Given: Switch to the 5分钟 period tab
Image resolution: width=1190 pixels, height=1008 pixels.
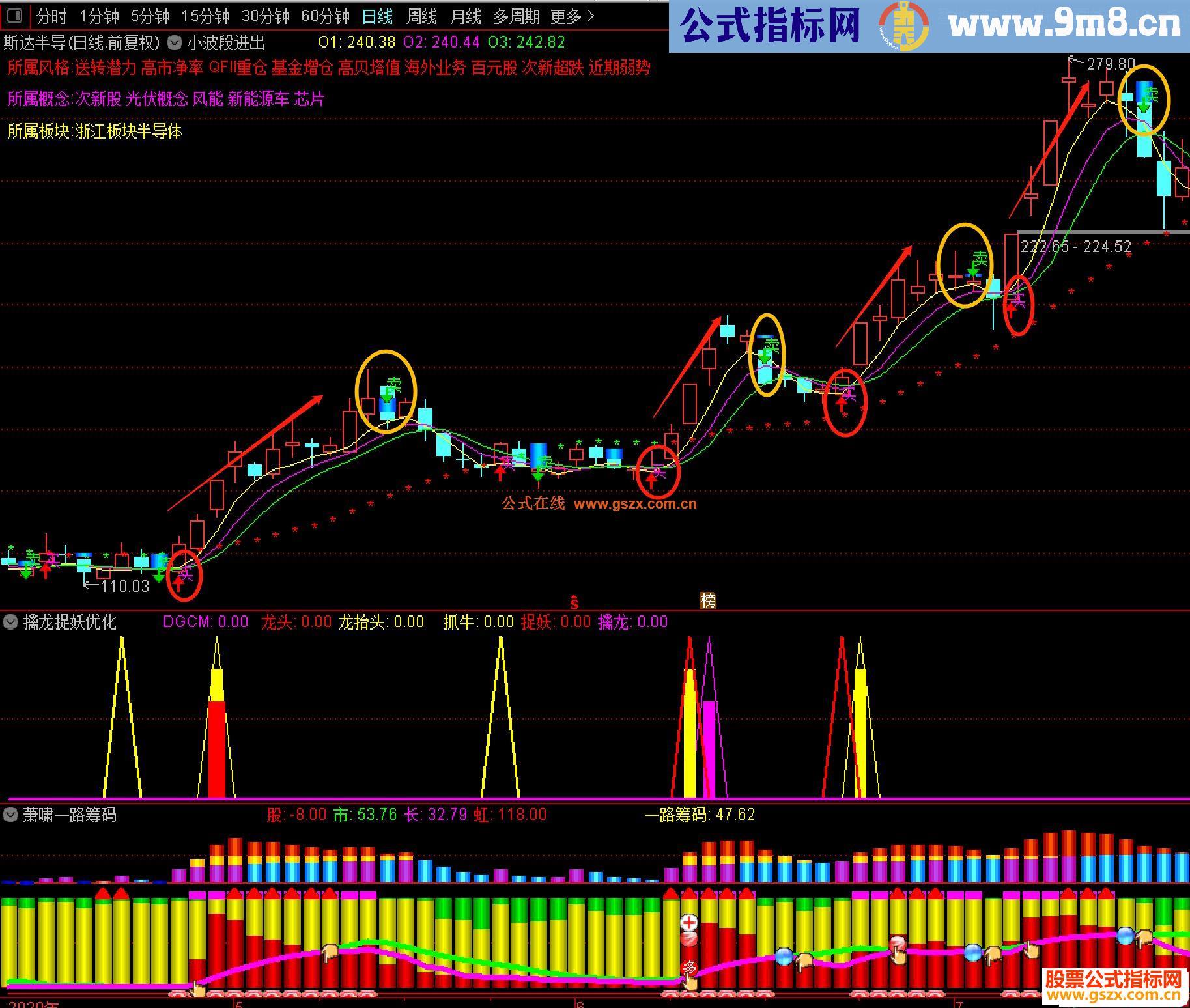Looking at the screenshot, I should [x=150, y=16].
